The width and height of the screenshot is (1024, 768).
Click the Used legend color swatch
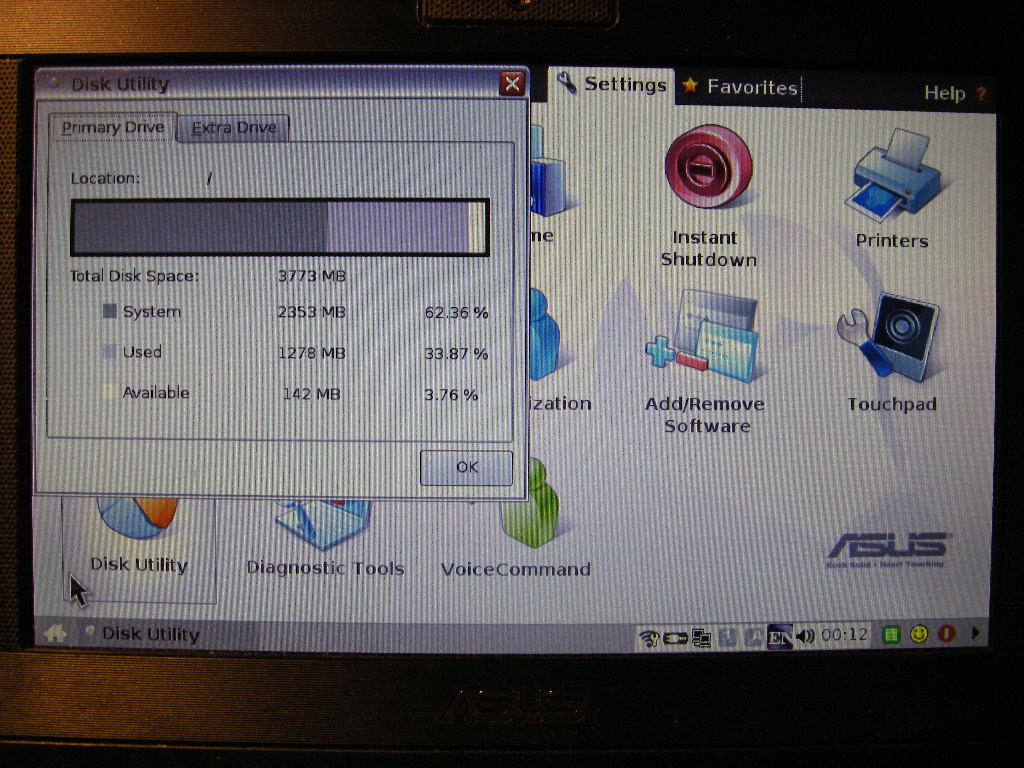tap(110, 351)
